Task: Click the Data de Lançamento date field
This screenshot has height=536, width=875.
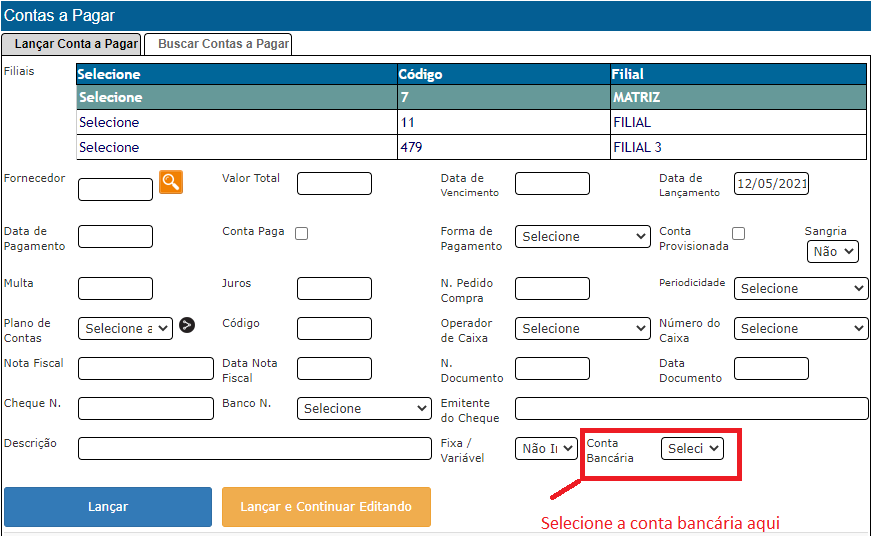Action: pyautogui.click(x=771, y=184)
